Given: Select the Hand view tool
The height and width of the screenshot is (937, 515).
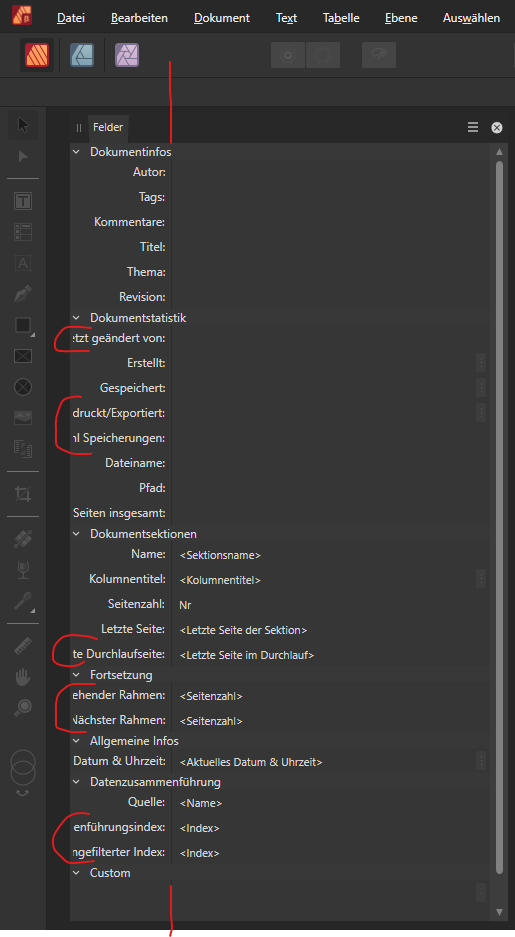Looking at the screenshot, I should 23,676.
